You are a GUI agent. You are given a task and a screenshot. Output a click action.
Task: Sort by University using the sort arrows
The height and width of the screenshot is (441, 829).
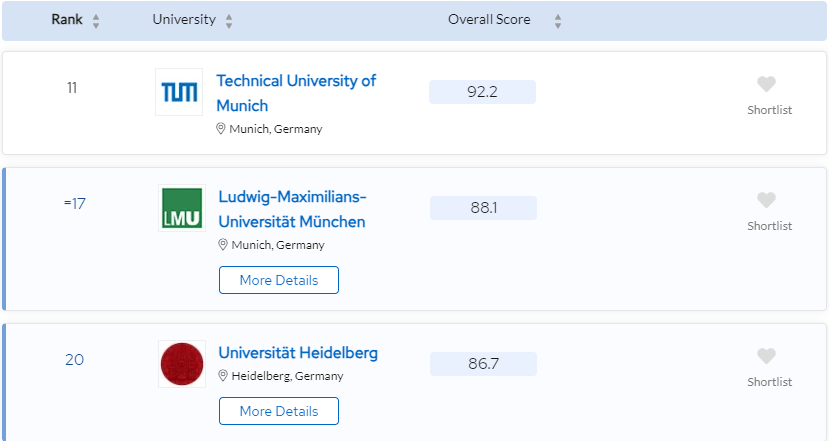tap(229, 21)
